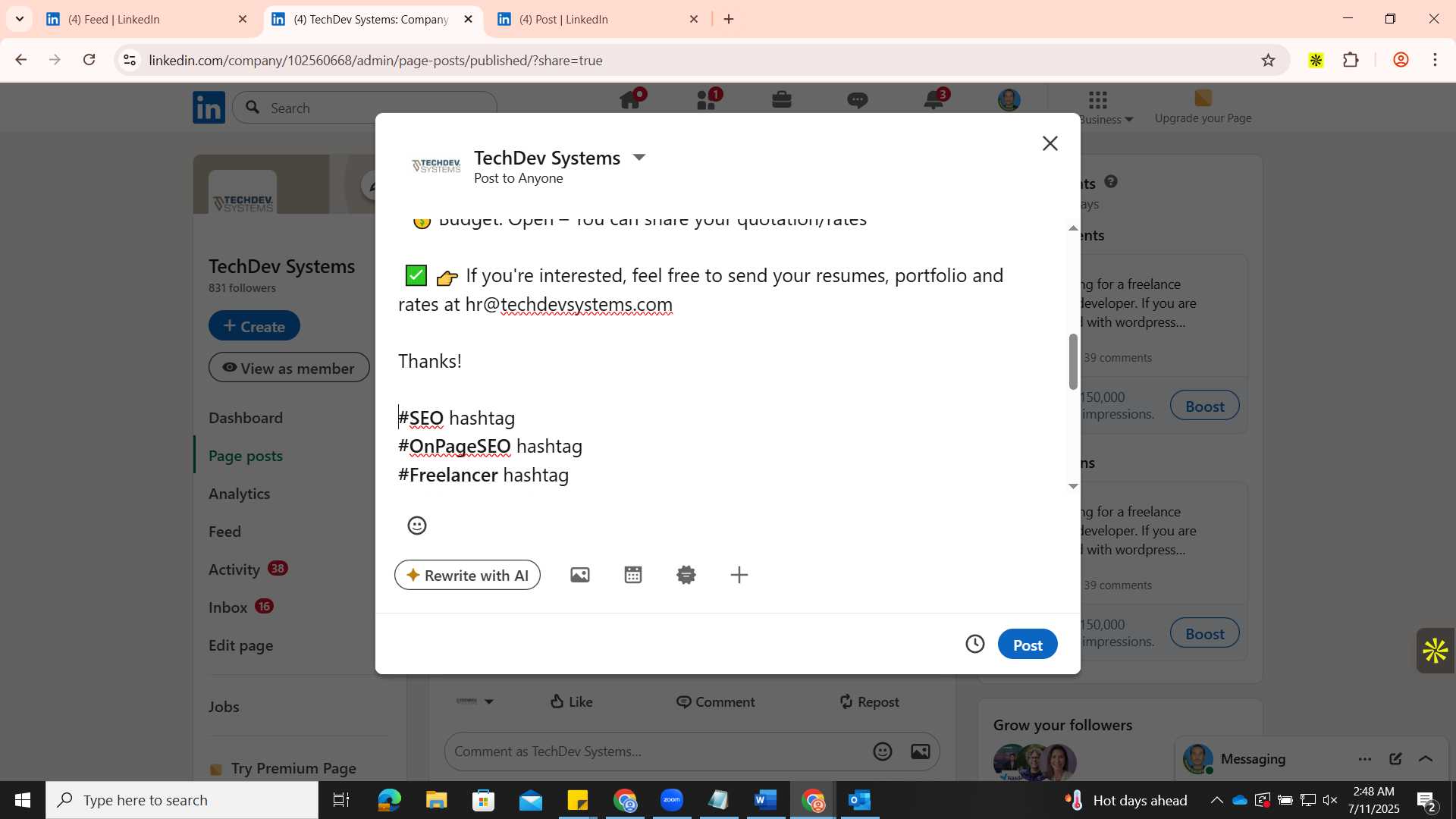The image size is (1456, 819).
Task: Open Outlook from taskbar
Action: [x=859, y=800]
